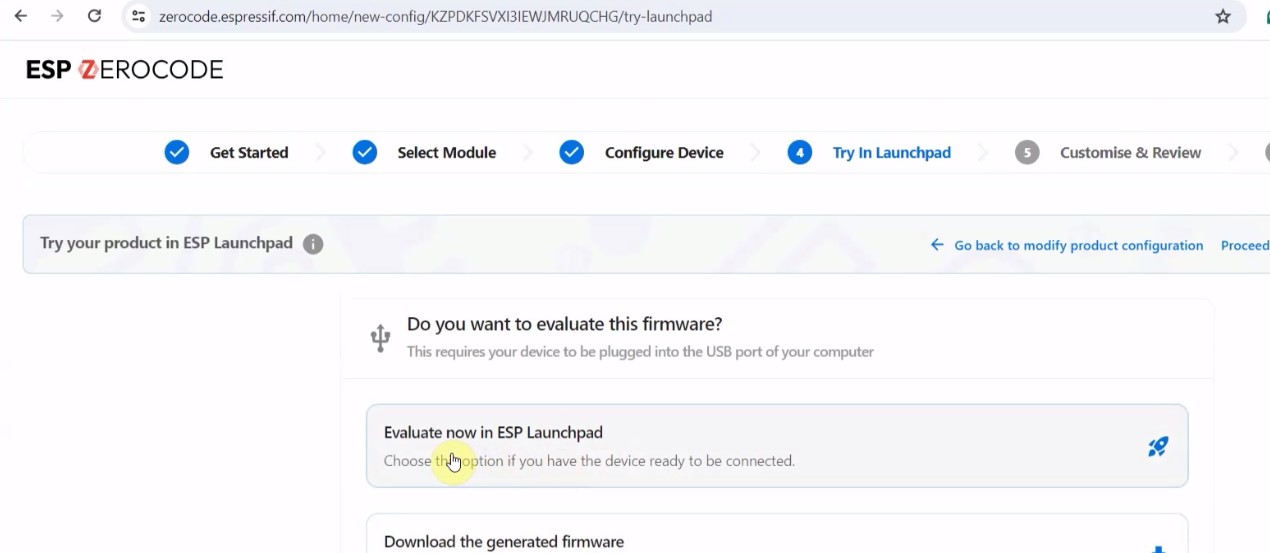Choose Download the generated firmware option
Viewport: 1270px width, 553px height.
tap(504, 541)
